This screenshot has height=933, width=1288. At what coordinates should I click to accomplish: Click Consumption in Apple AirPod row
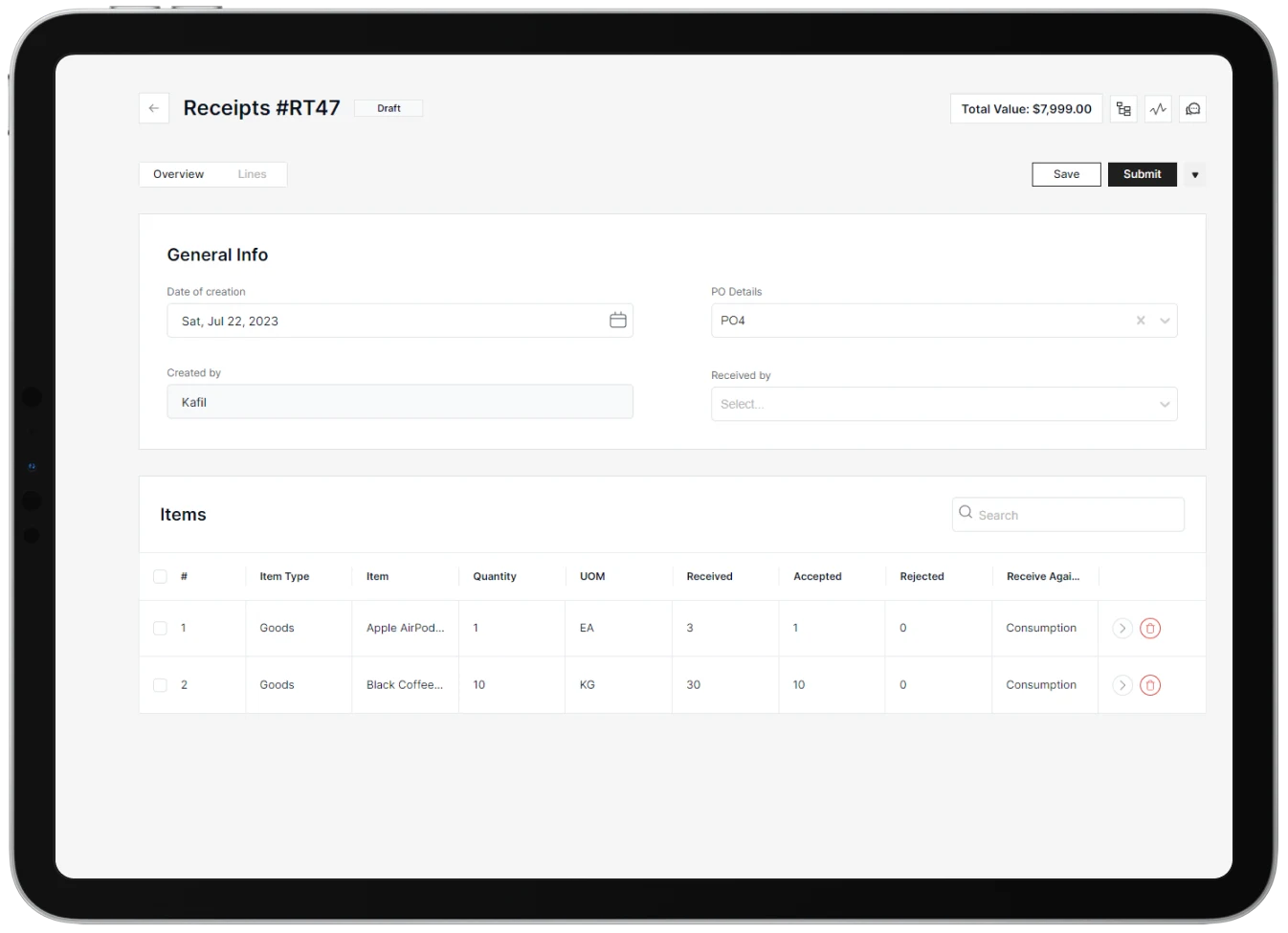[x=1041, y=629]
